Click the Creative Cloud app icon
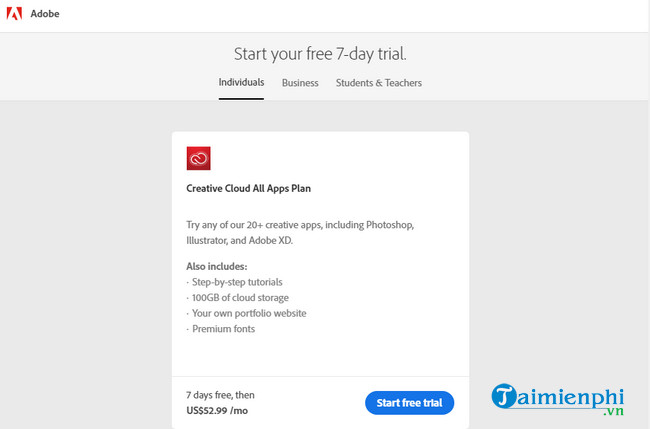 (199, 158)
